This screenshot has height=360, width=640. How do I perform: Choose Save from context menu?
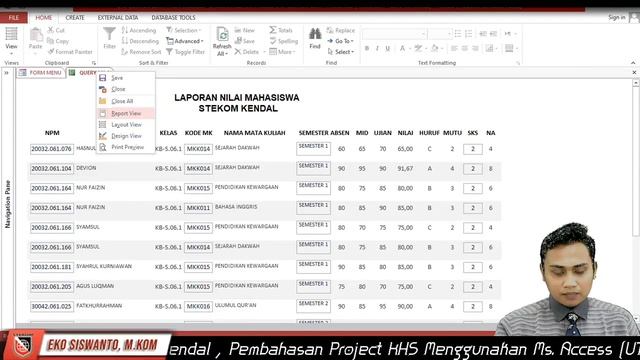pos(126,78)
